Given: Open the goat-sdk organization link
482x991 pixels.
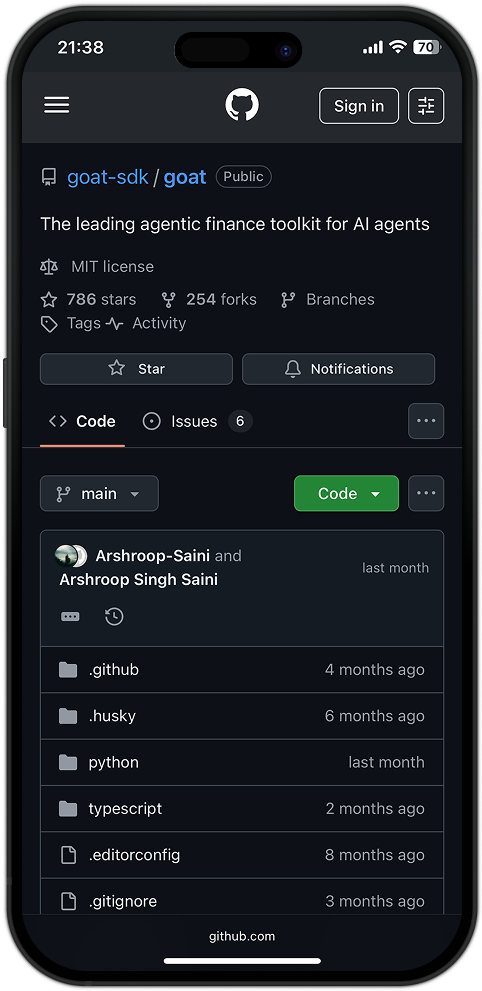Looking at the screenshot, I should point(108,177).
